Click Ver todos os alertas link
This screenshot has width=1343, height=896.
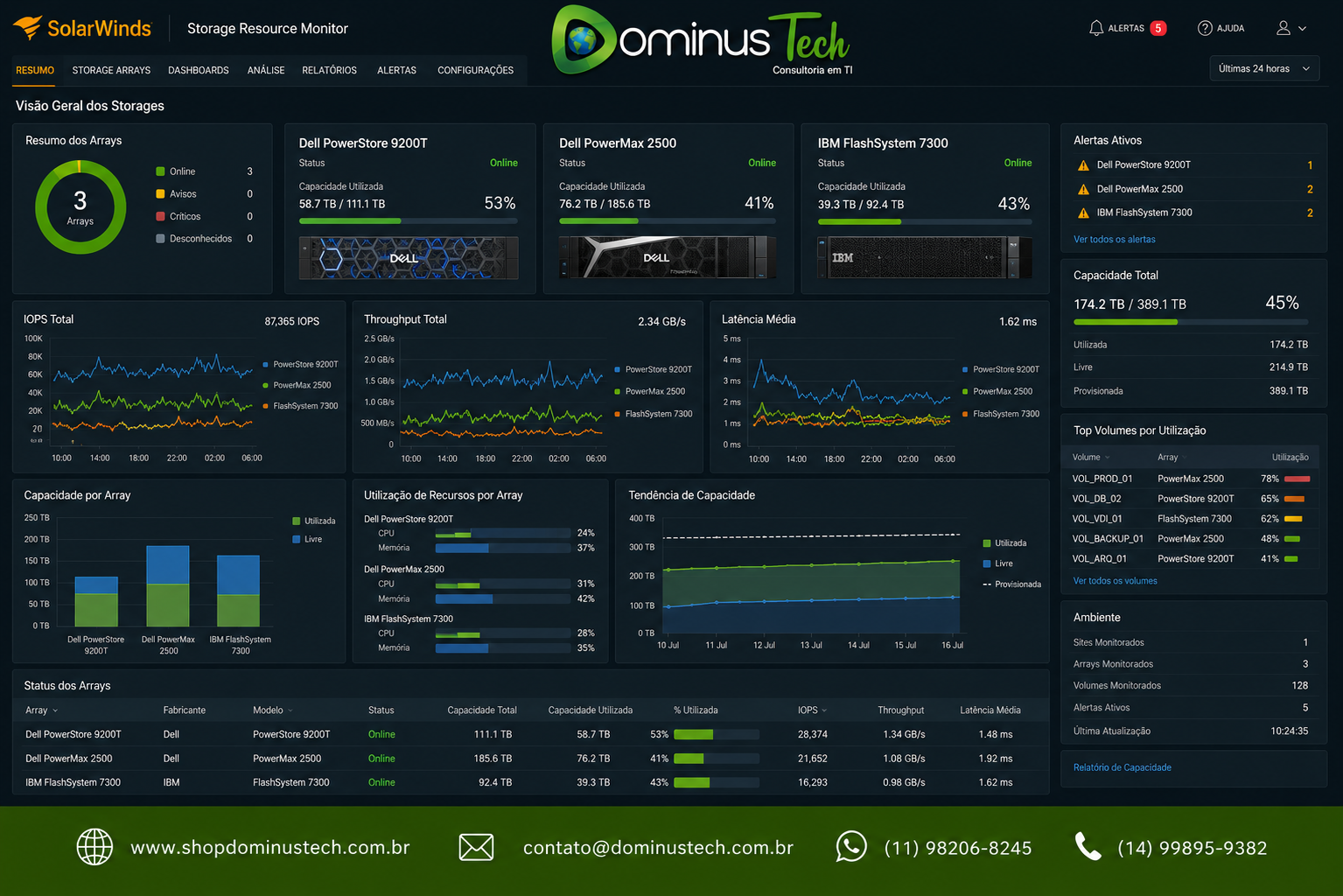pyautogui.click(x=1114, y=239)
